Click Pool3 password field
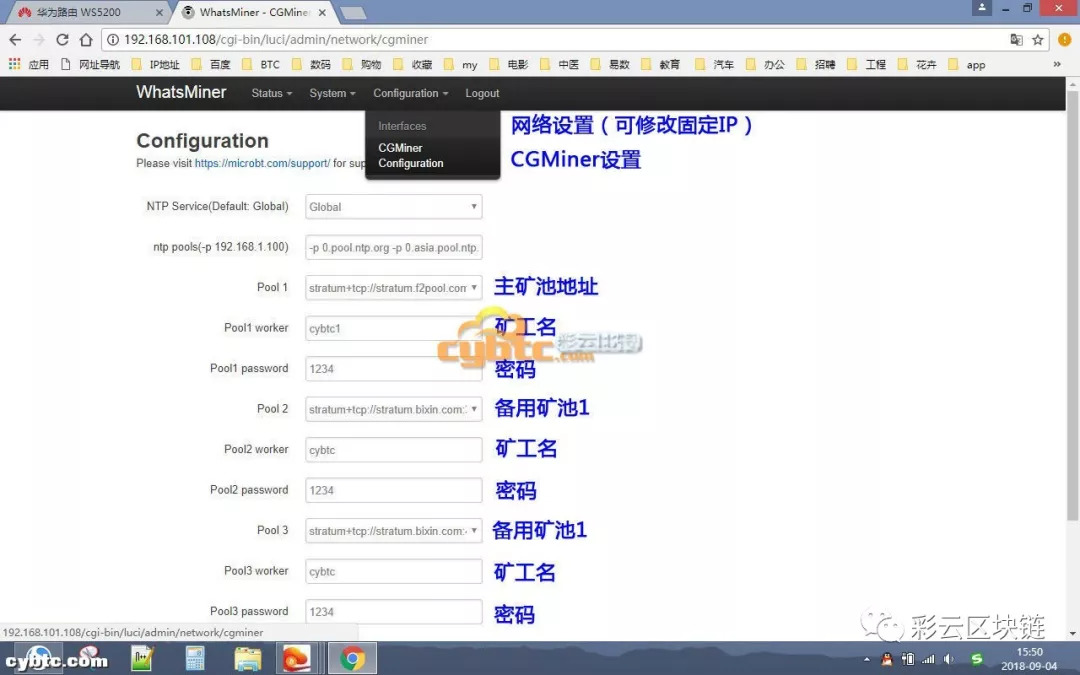The width and height of the screenshot is (1080, 675). point(393,612)
